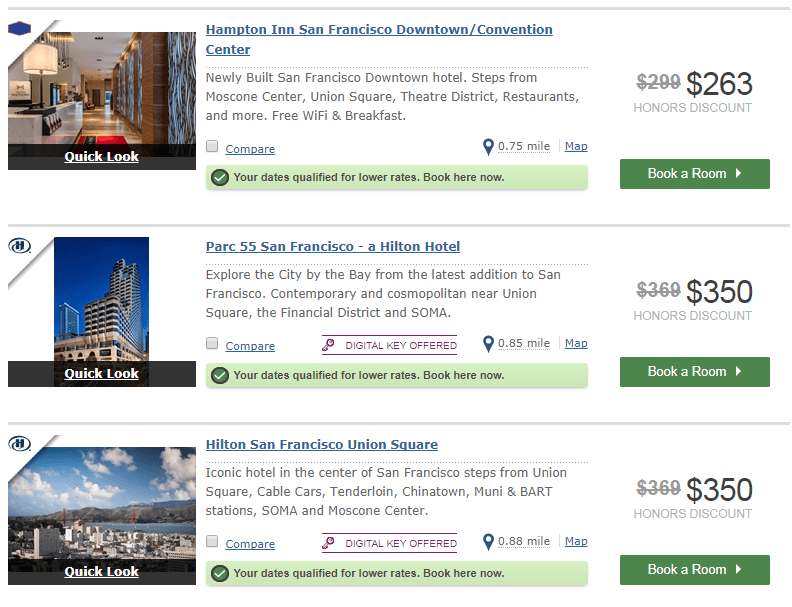
Task: Click the digital key icon for Hilton Union Square
Action: coord(329,543)
